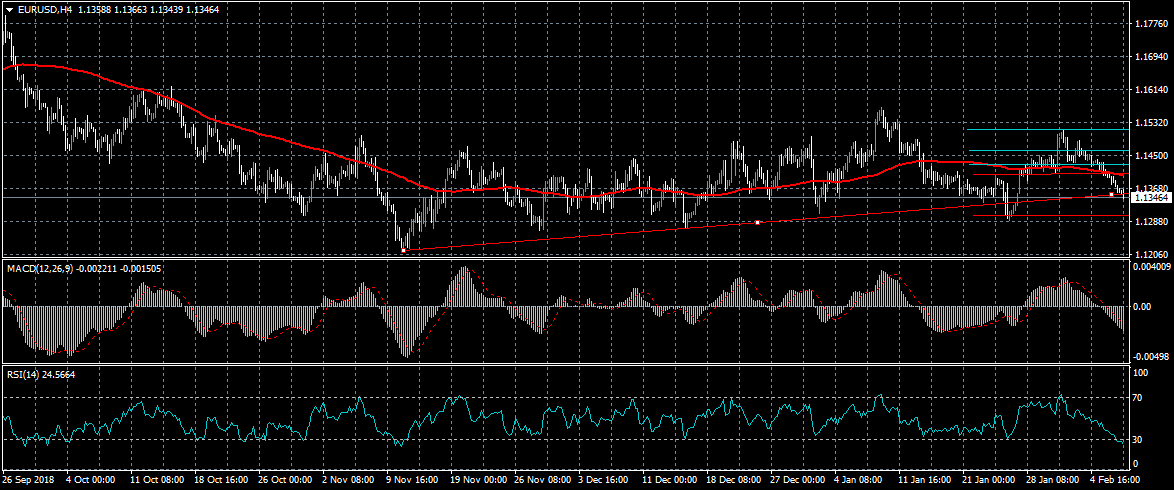This screenshot has width=1174, height=490.
Task: Click the triangle arrow beside EURUSD,H4
Action: [x=8, y=9]
